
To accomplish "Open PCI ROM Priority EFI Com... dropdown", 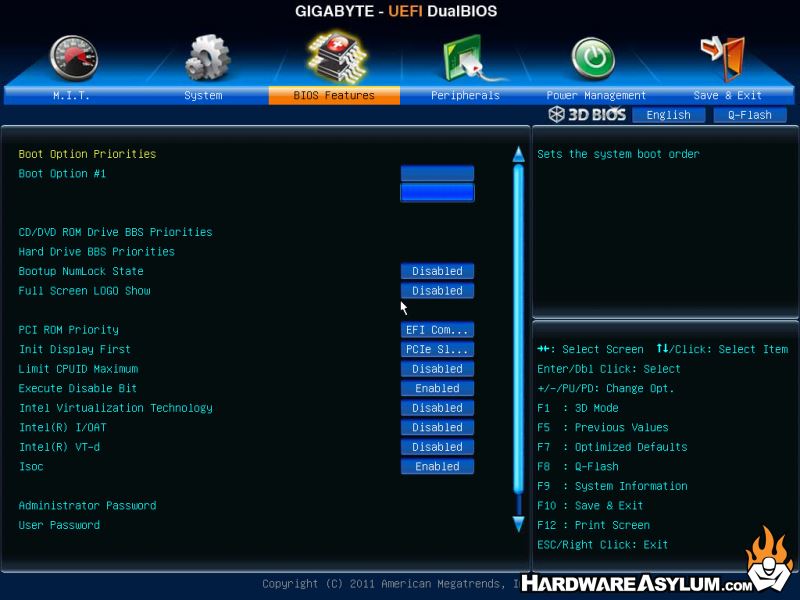I will point(437,330).
